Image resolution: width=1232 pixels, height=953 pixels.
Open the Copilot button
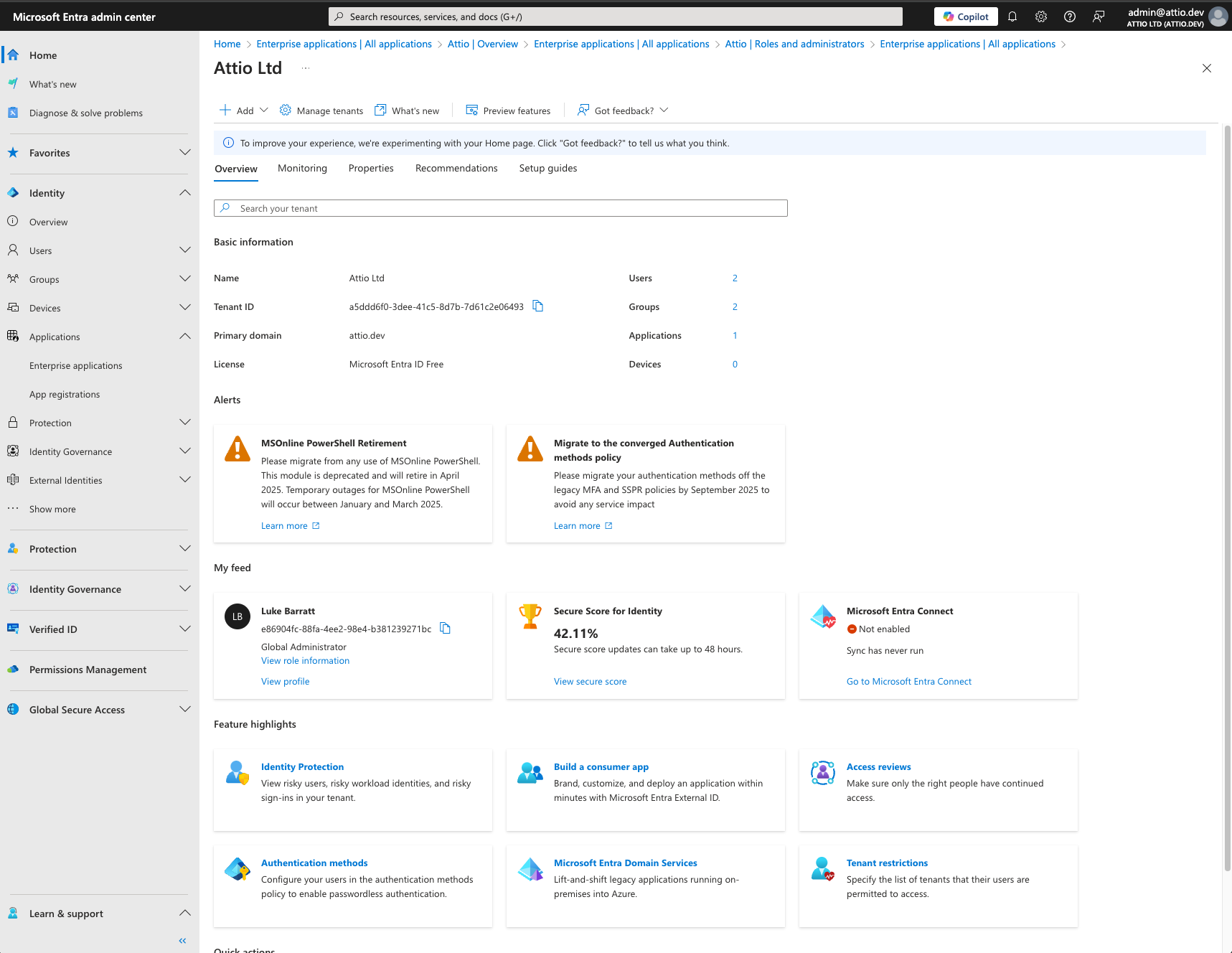(x=965, y=17)
